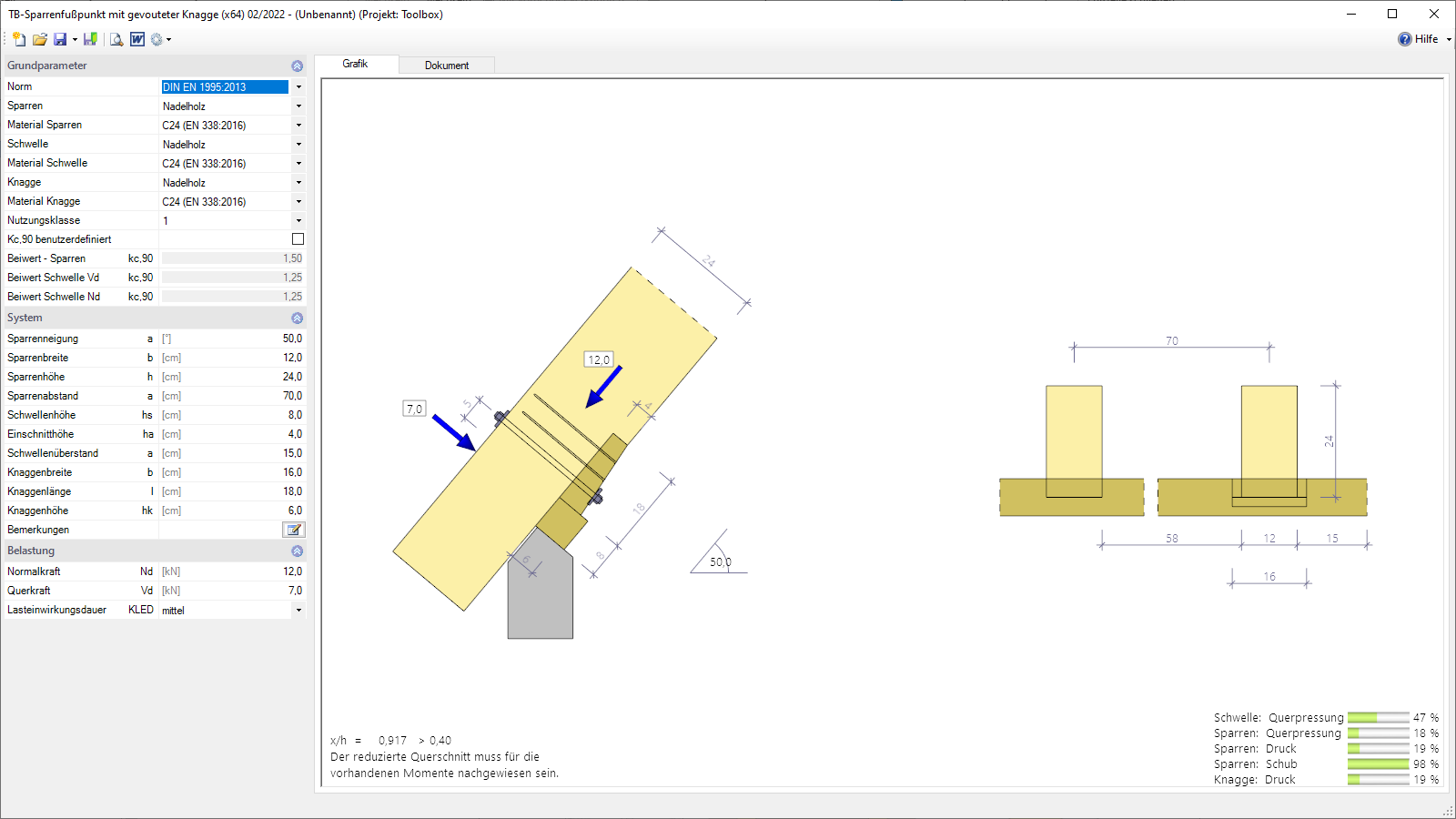Open the dropdown arrow next to Hilfe

[x=1449, y=39]
